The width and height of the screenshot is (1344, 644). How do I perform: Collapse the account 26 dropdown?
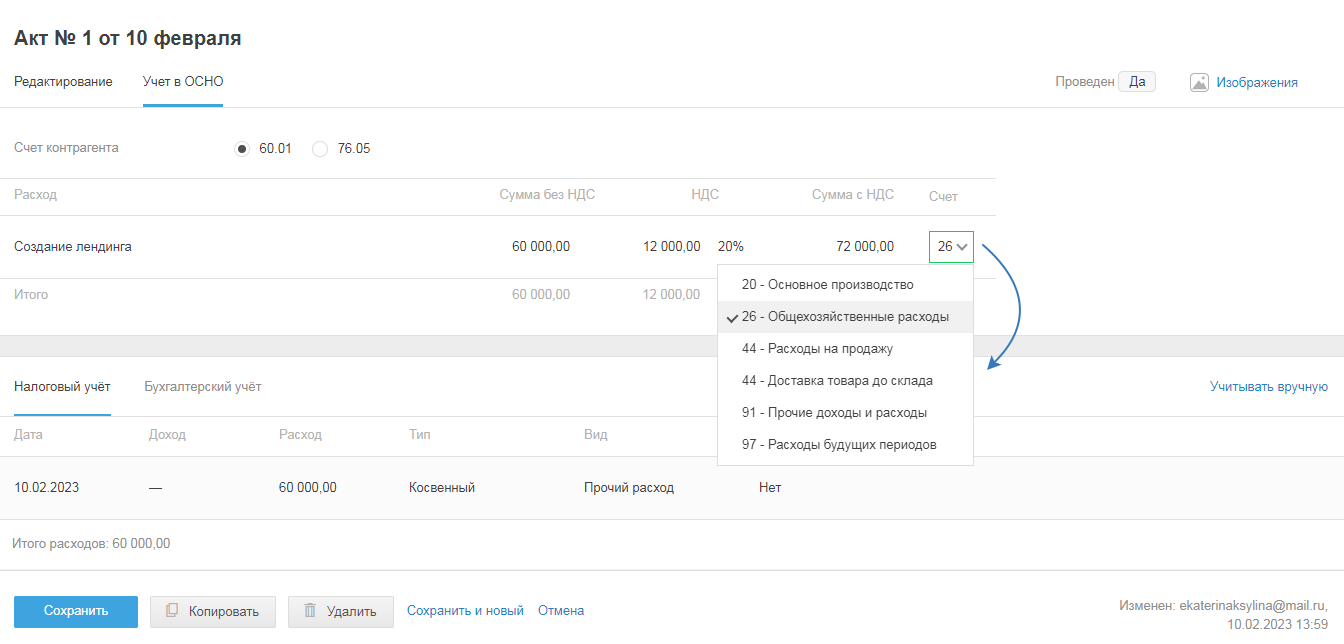point(951,246)
